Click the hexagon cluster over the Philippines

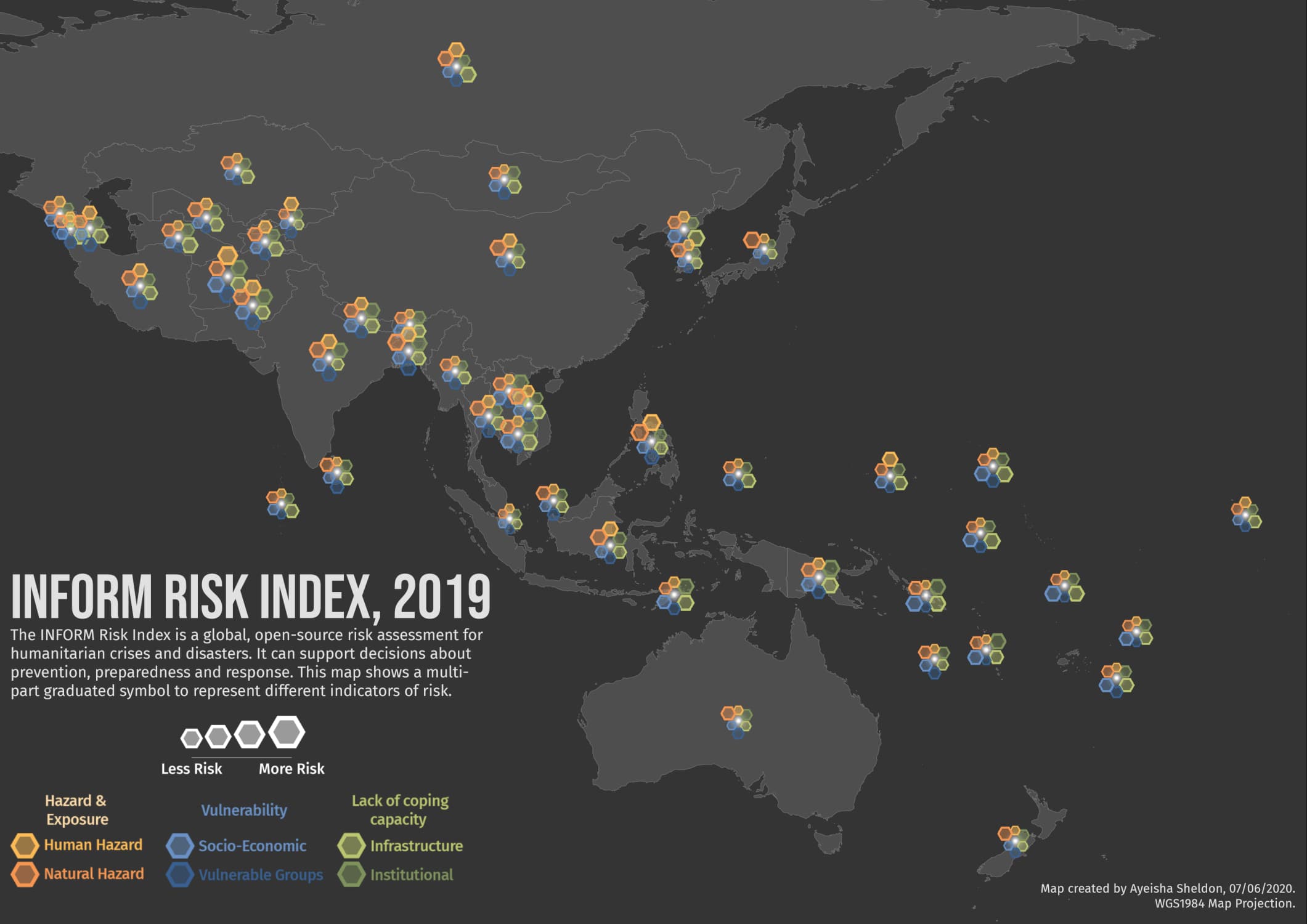tap(650, 439)
